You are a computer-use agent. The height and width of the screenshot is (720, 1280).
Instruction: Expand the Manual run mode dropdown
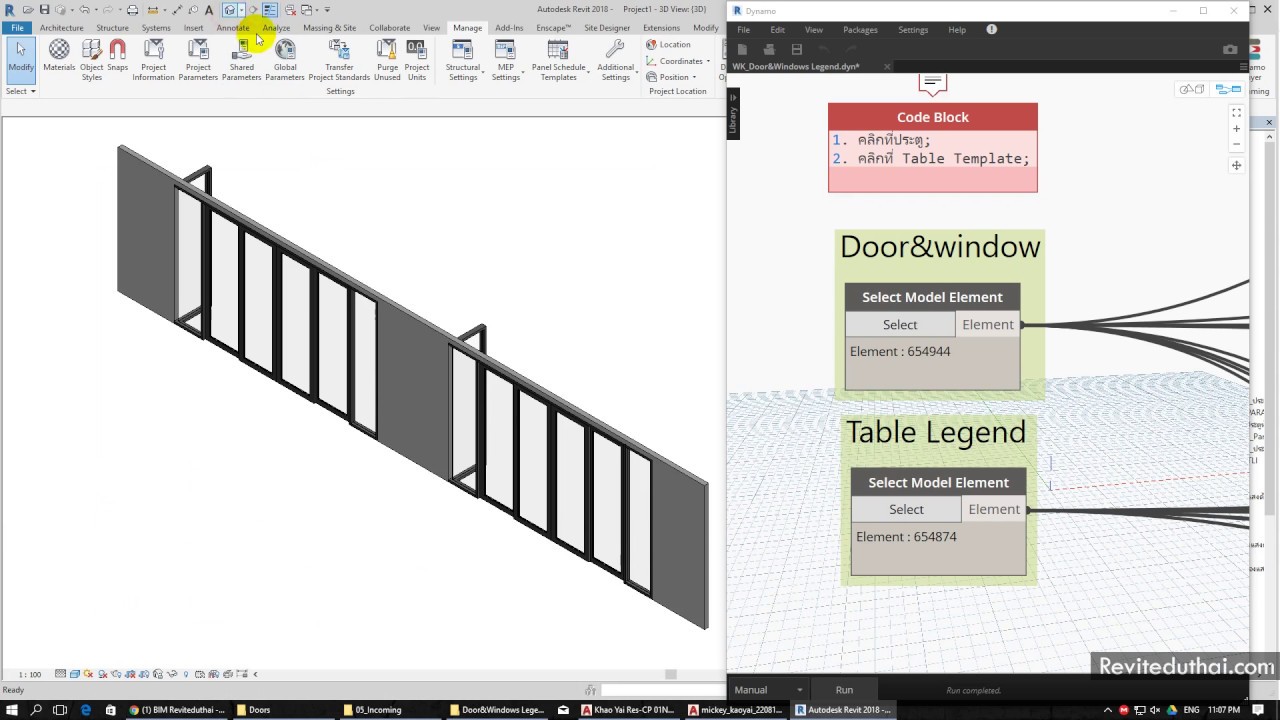[768, 690]
